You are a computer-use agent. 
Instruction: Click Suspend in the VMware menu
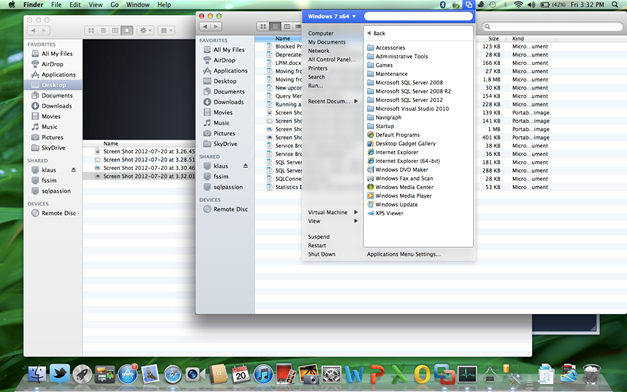pos(319,237)
